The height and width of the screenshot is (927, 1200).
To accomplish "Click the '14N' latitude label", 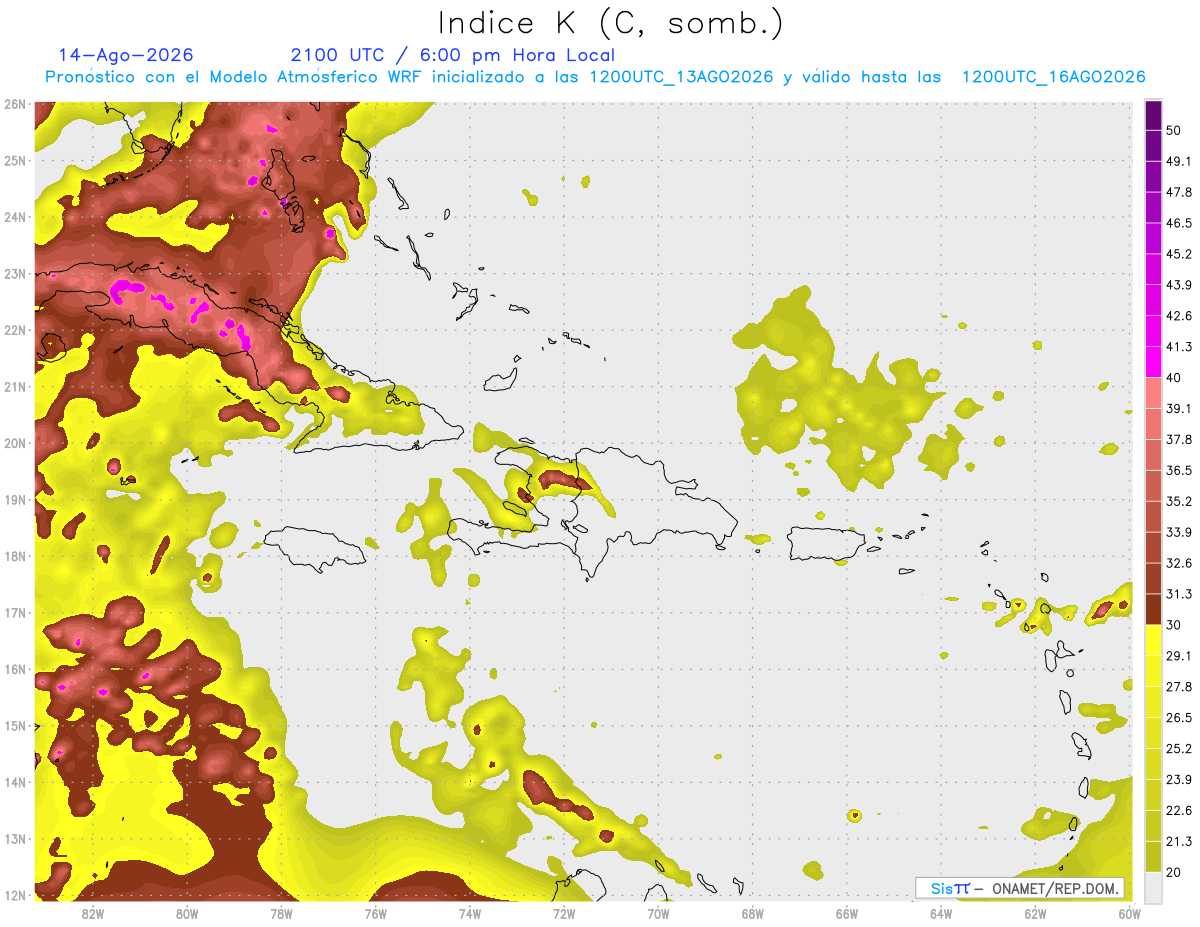I will (x=14, y=782).
